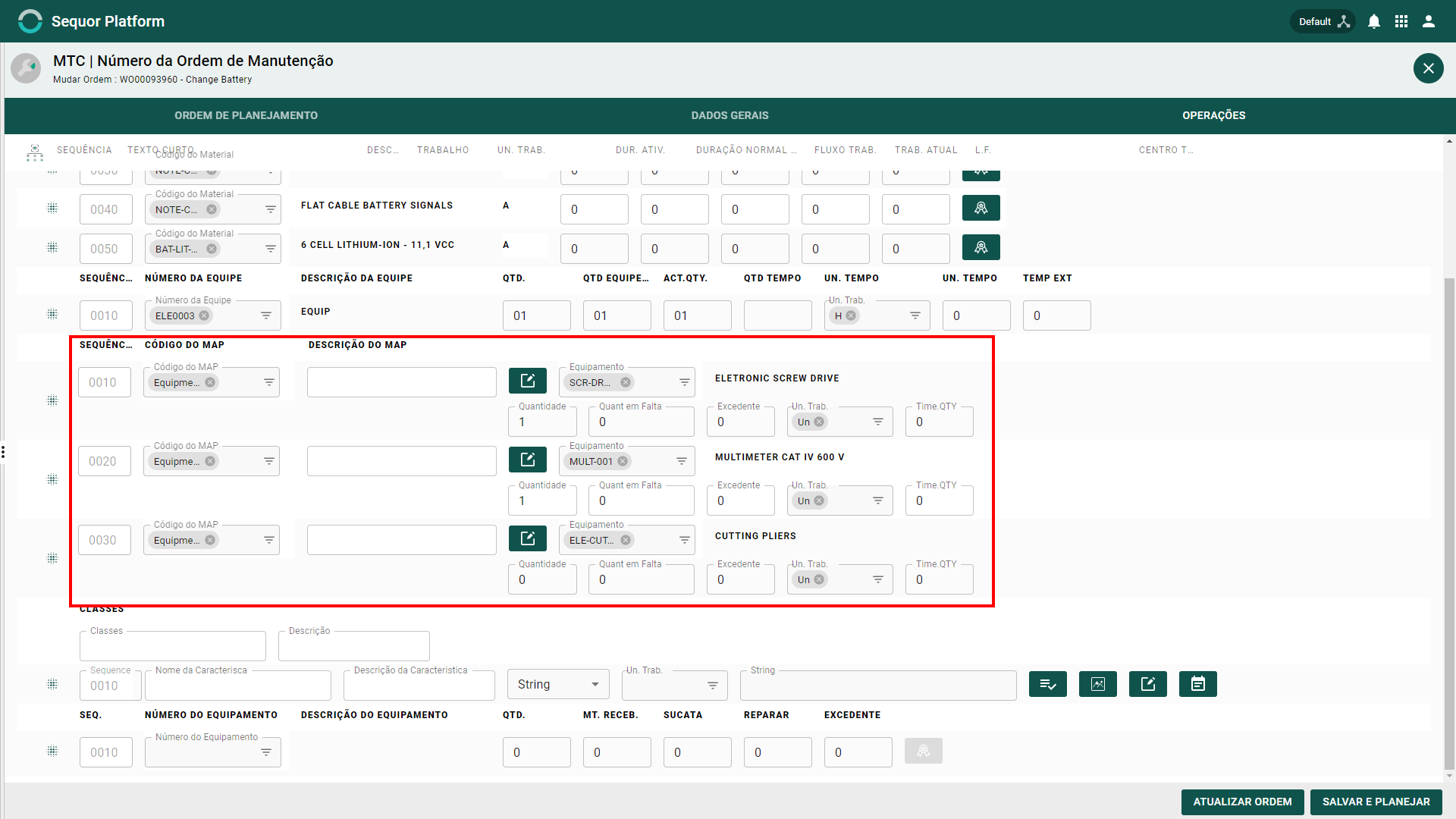Click the vertical scrollbar thumb

1449,523
